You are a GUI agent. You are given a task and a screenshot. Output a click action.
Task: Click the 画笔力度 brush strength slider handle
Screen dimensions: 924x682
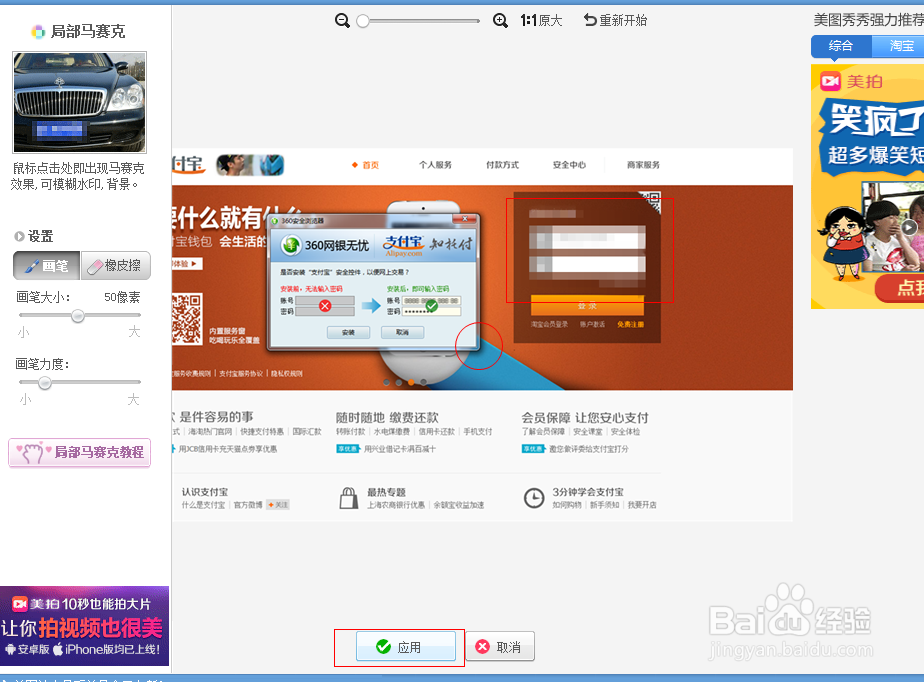(x=45, y=383)
